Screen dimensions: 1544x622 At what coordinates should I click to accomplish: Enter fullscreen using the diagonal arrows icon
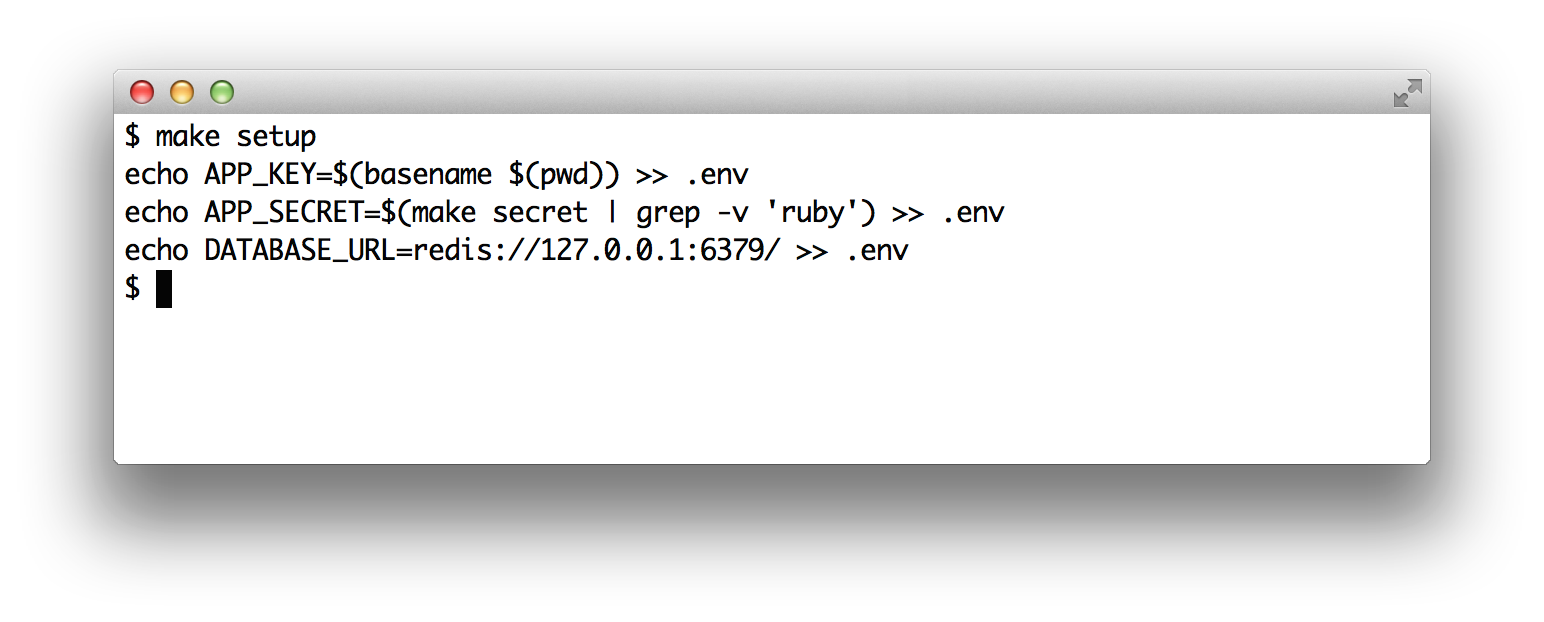tap(1407, 93)
